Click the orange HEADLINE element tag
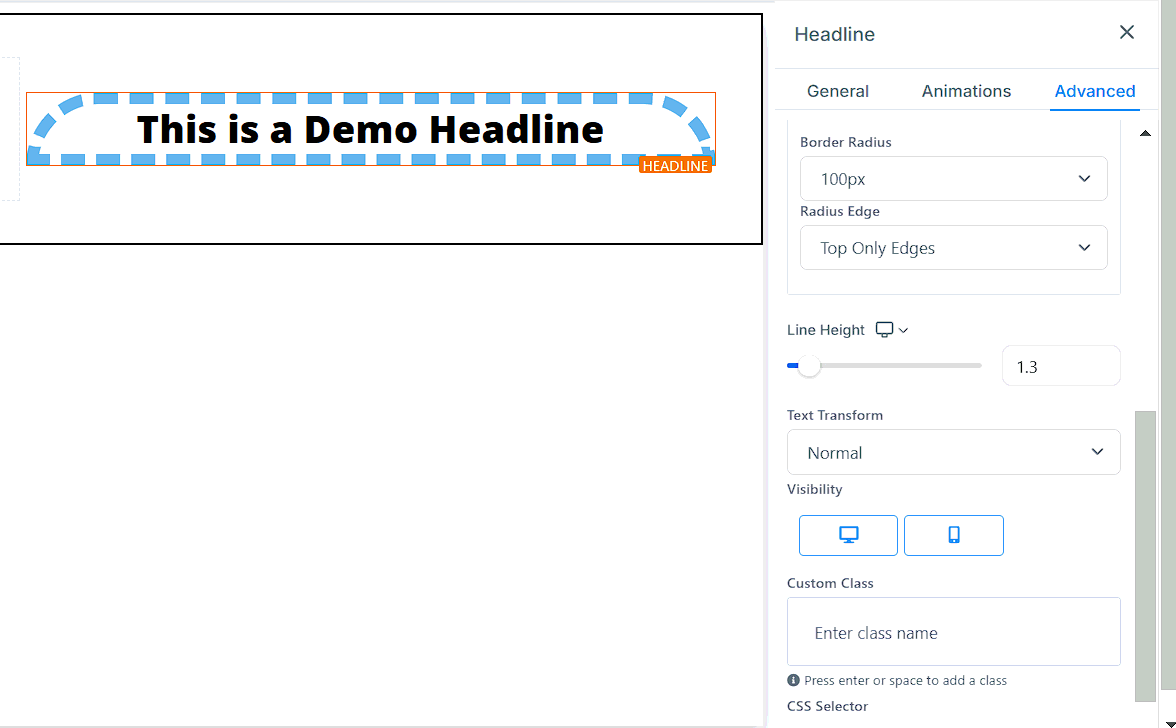This screenshot has width=1176, height=728. [x=675, y=166]
